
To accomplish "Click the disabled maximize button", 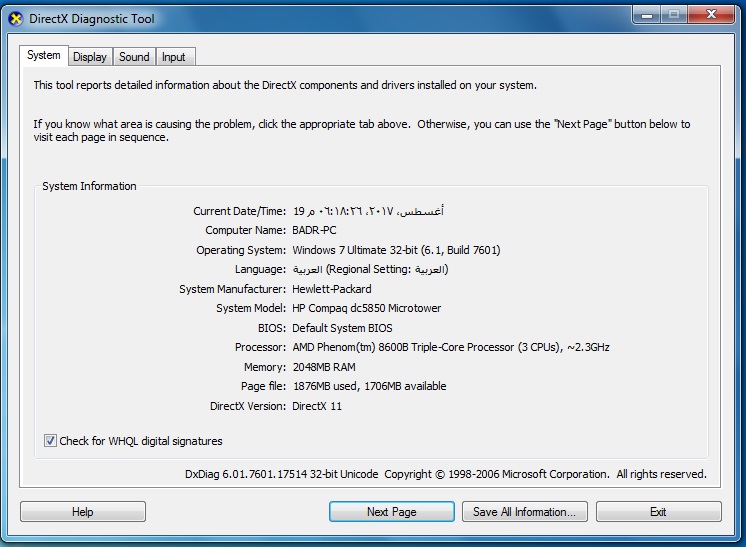I will pos(674,15).
